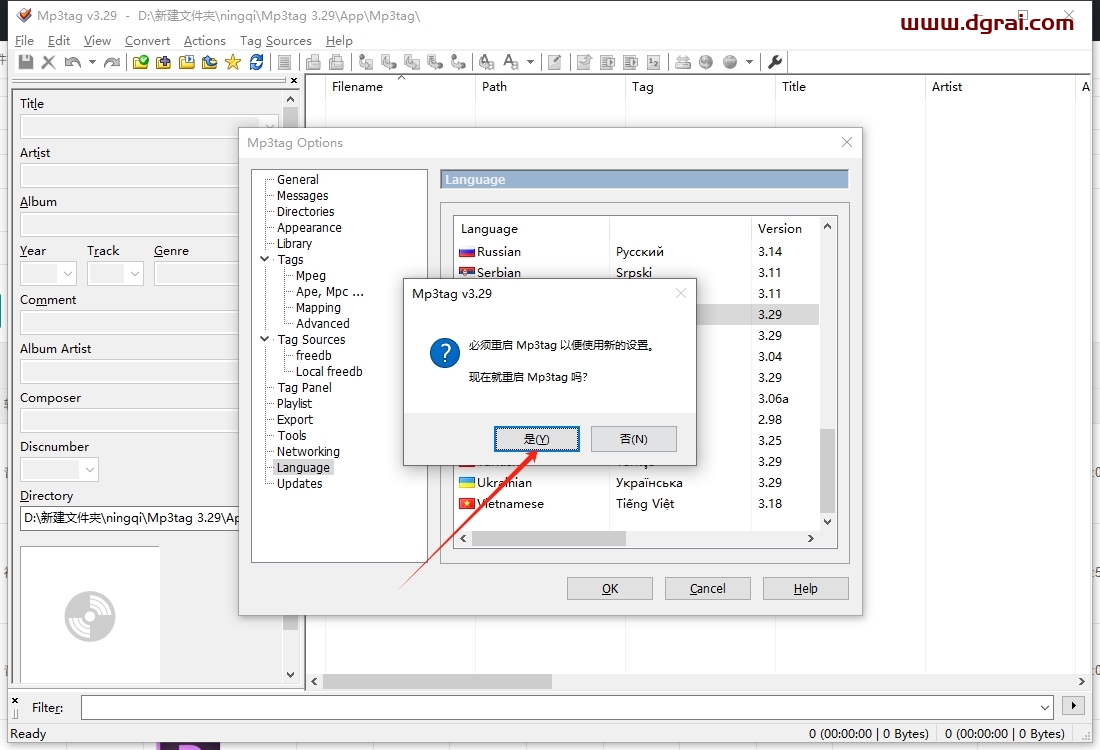Sort files by Filename column header

click(401, 87)
